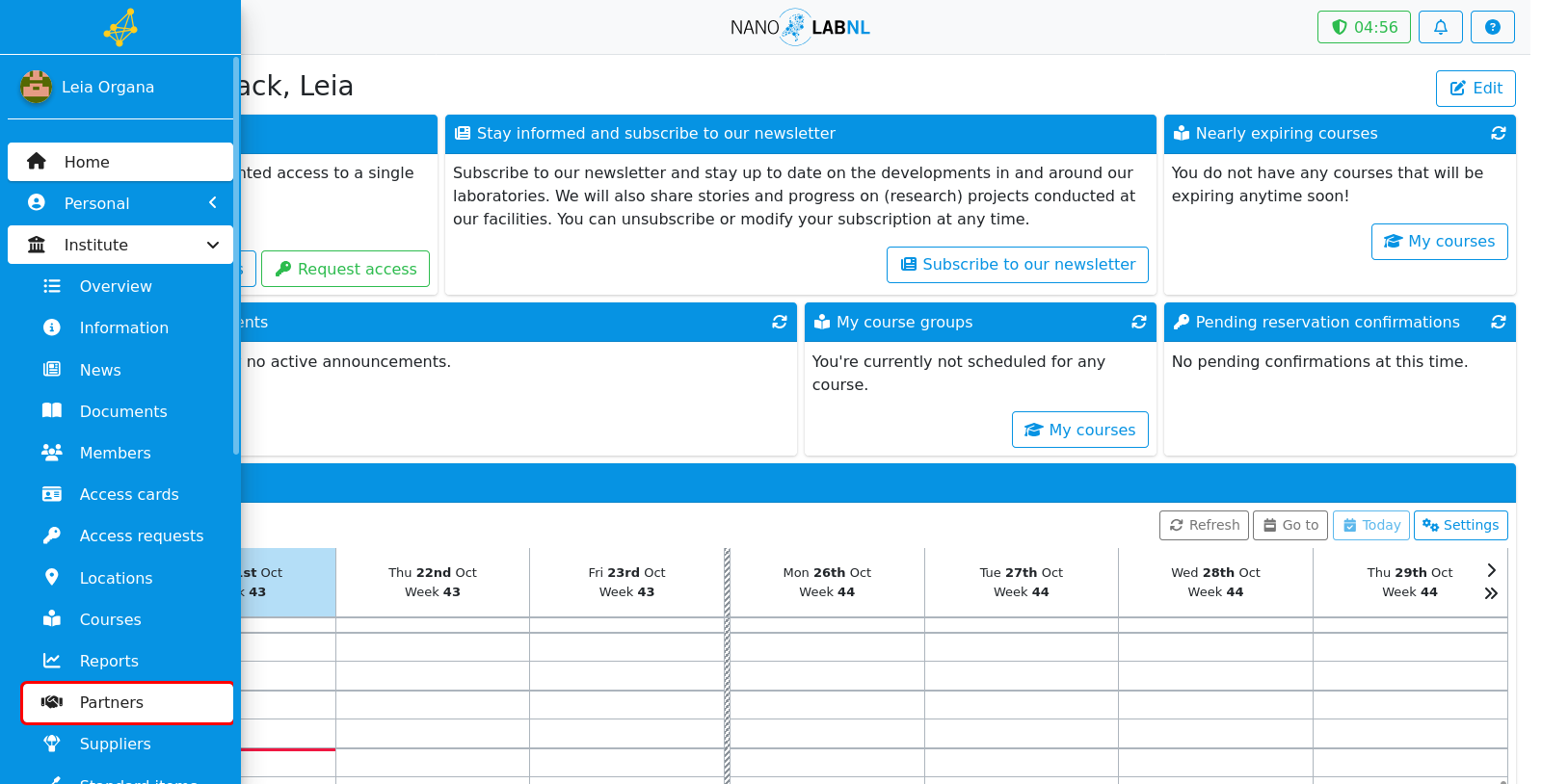
Task: Click the sidebar vertical scrollbar
Action: (236, 255)
